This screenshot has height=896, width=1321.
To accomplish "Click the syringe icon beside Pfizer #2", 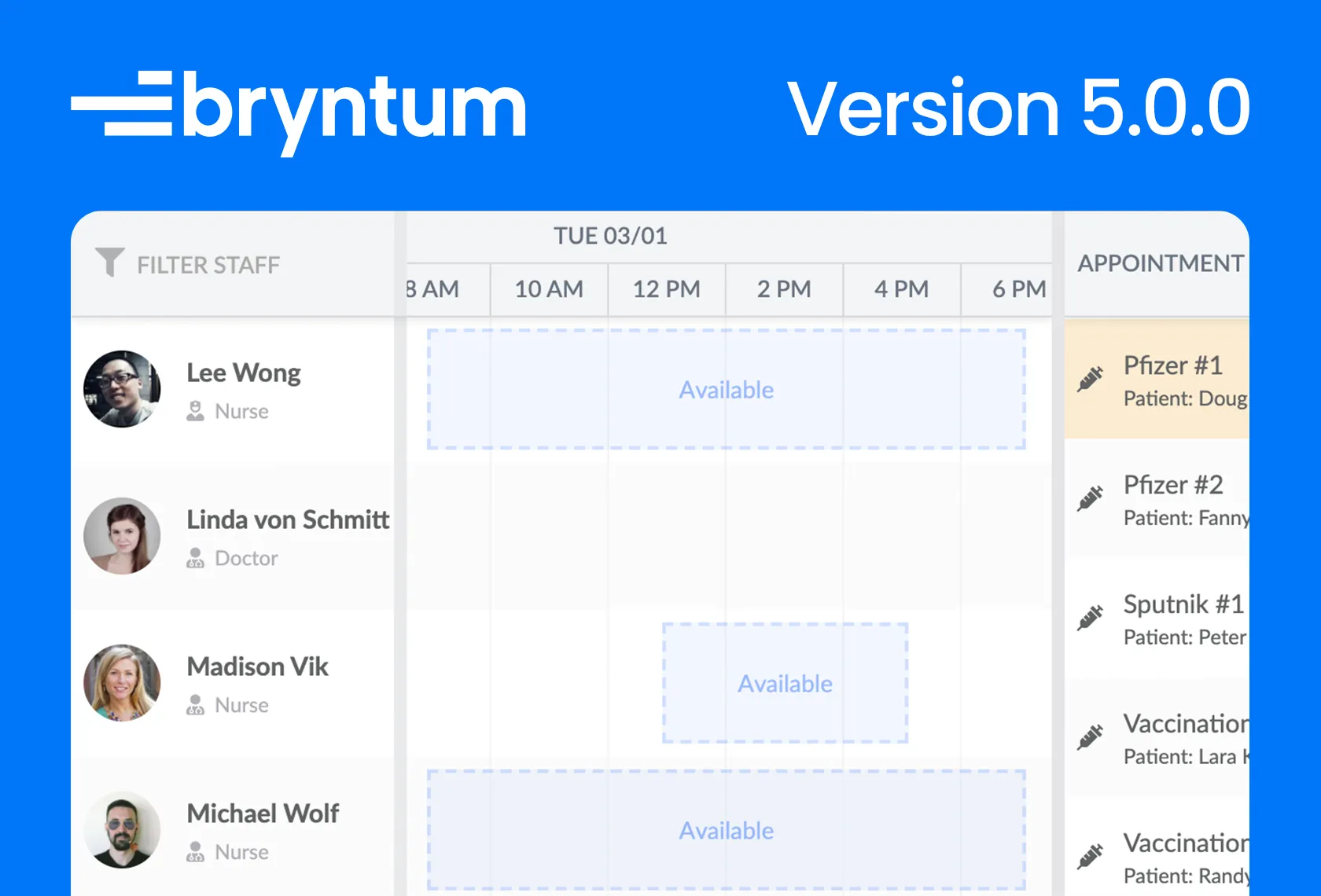I will coord(1091,499).
